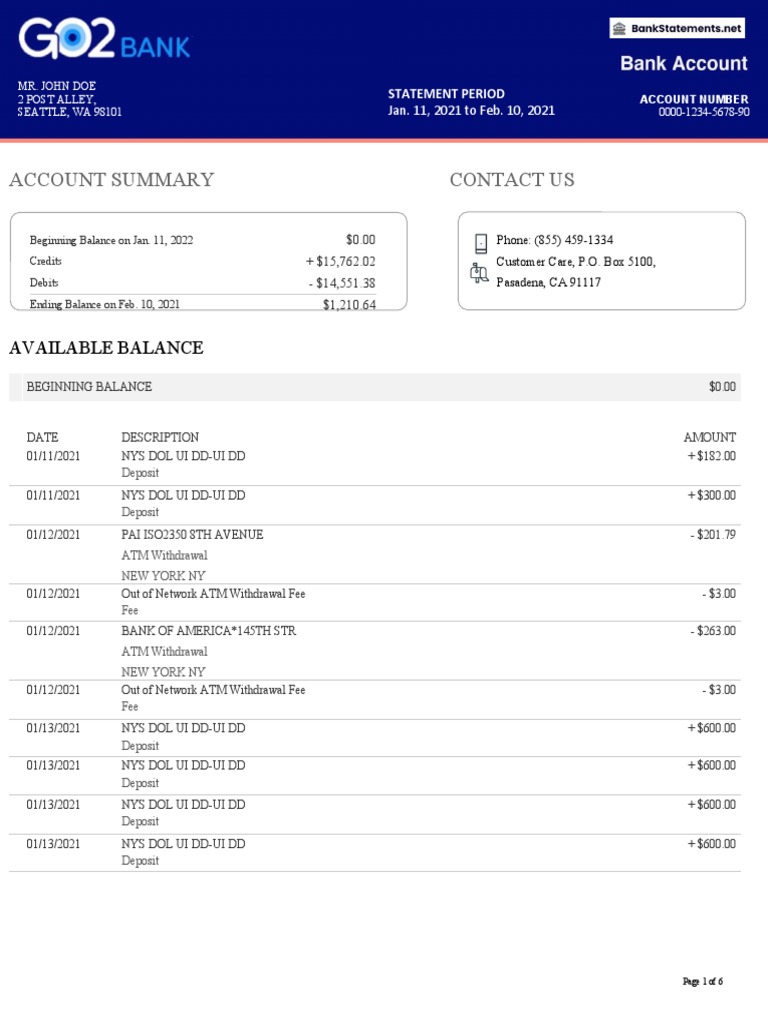Click the DATE column header
Viewport: 768px width, 1024px height.
pyautogui.click(x=42, y=437)
